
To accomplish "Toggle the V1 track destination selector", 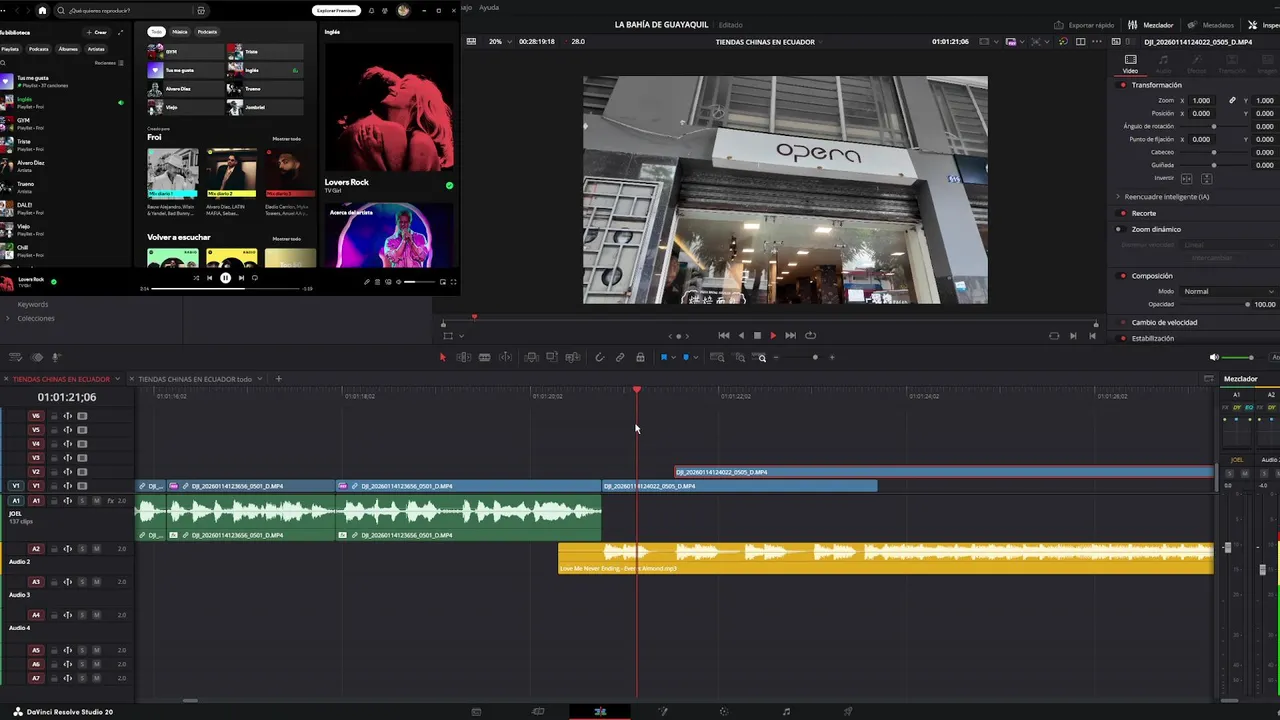I will point(16,486).
